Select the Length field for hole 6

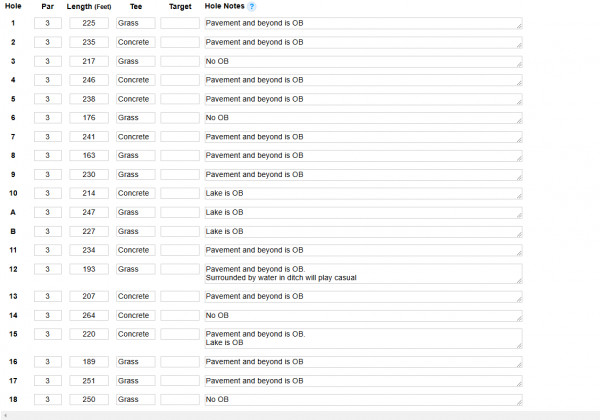point(89,118)
